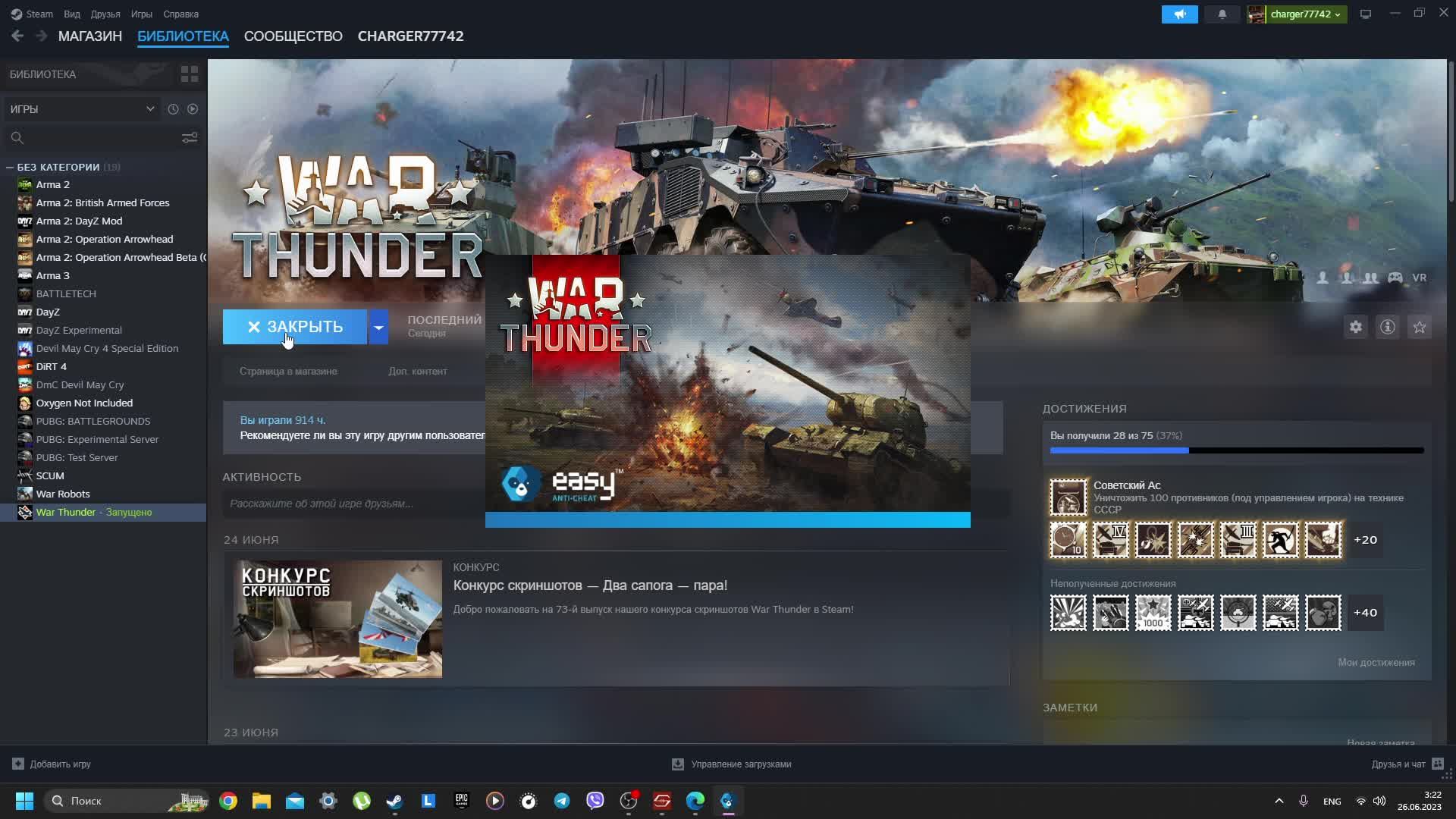Open the sidebar advanced filter settings icon
The height and width of the screenshot is (819, 1456).
(190, 138)
